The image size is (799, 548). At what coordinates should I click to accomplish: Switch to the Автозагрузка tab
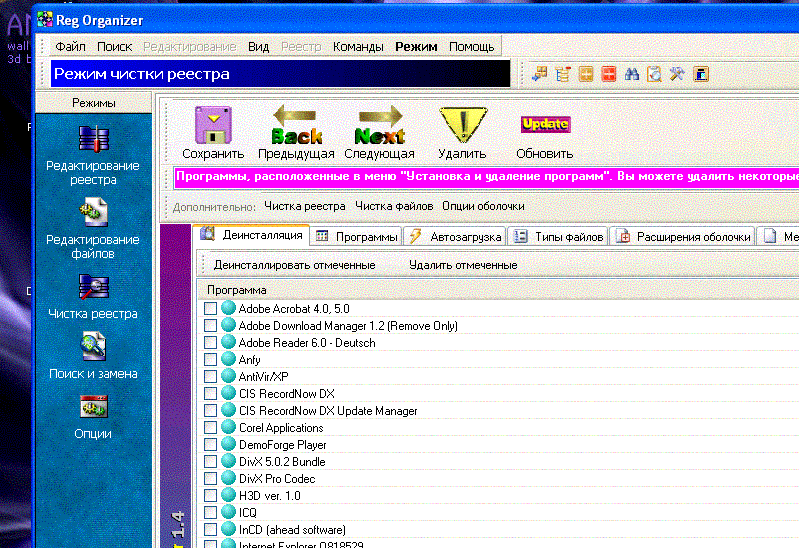(x=455, y=237)
